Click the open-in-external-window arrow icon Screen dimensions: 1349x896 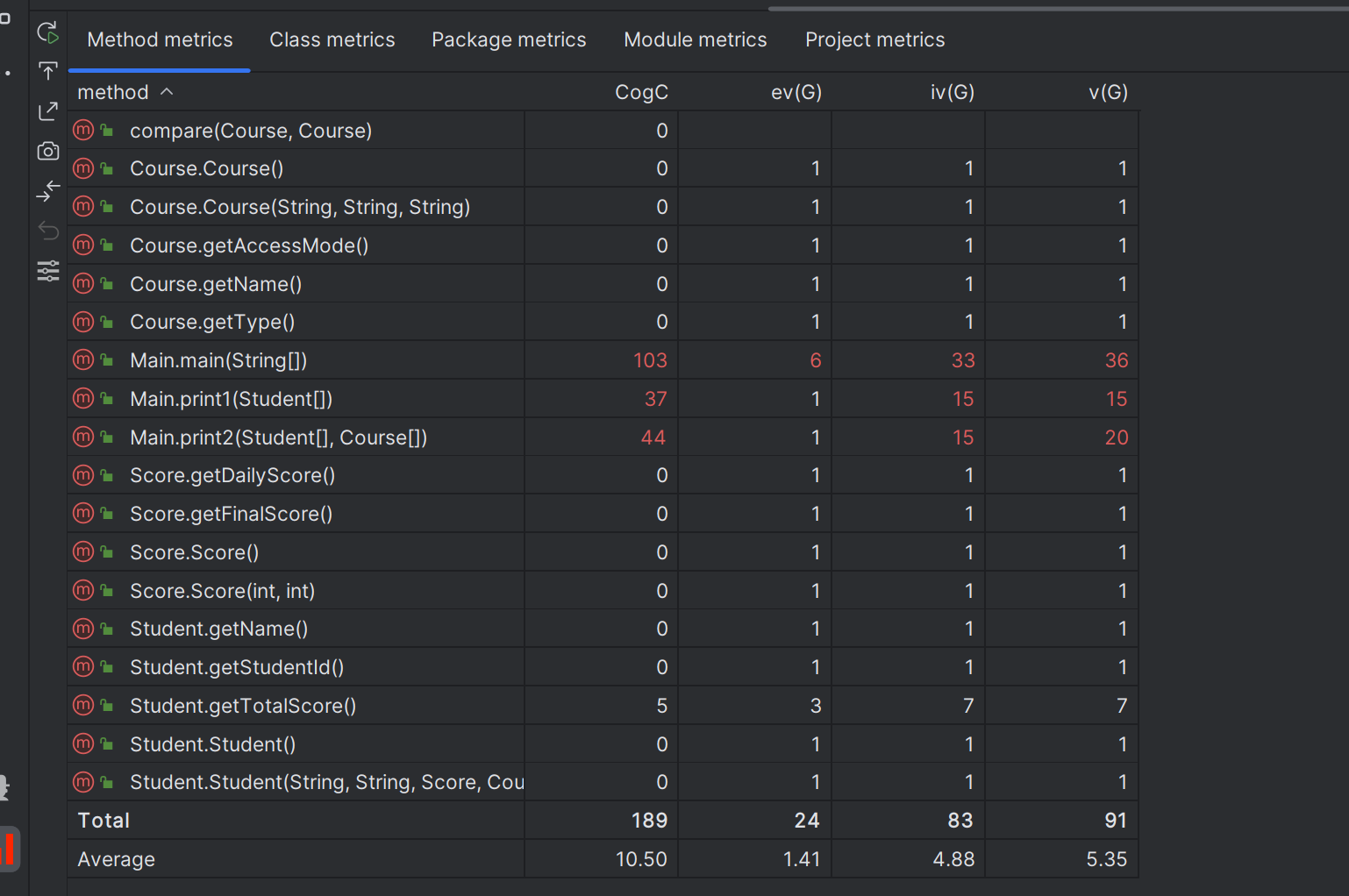pyautogui.click(x=48, y=111)
